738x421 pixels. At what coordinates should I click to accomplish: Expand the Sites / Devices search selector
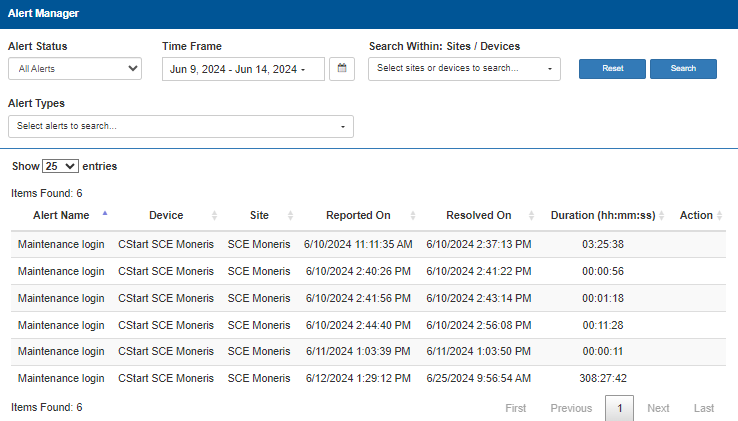pos(464,69)
